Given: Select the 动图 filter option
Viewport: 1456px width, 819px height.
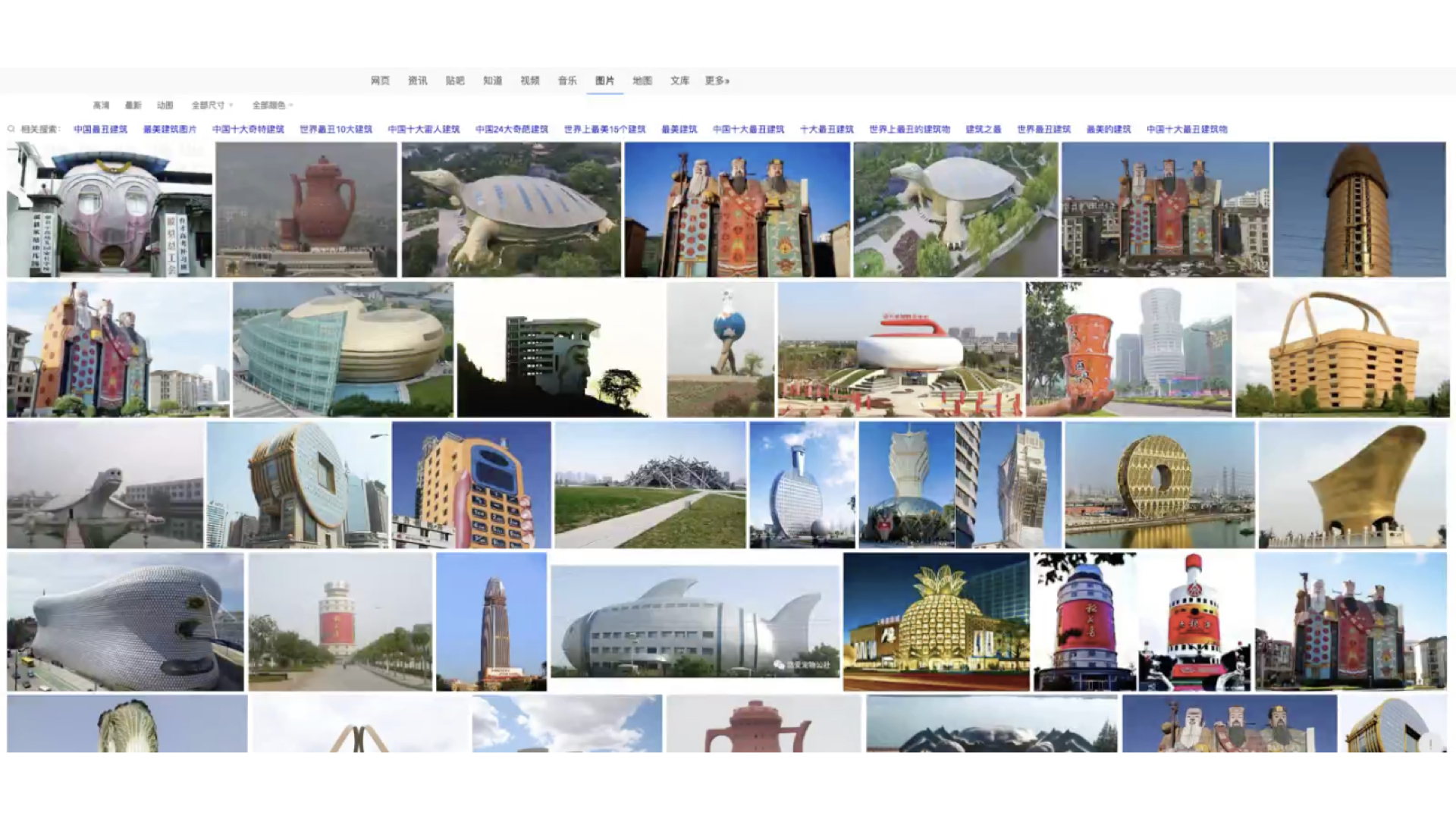Looking at the screenshot, I should [x=165, y=105].
